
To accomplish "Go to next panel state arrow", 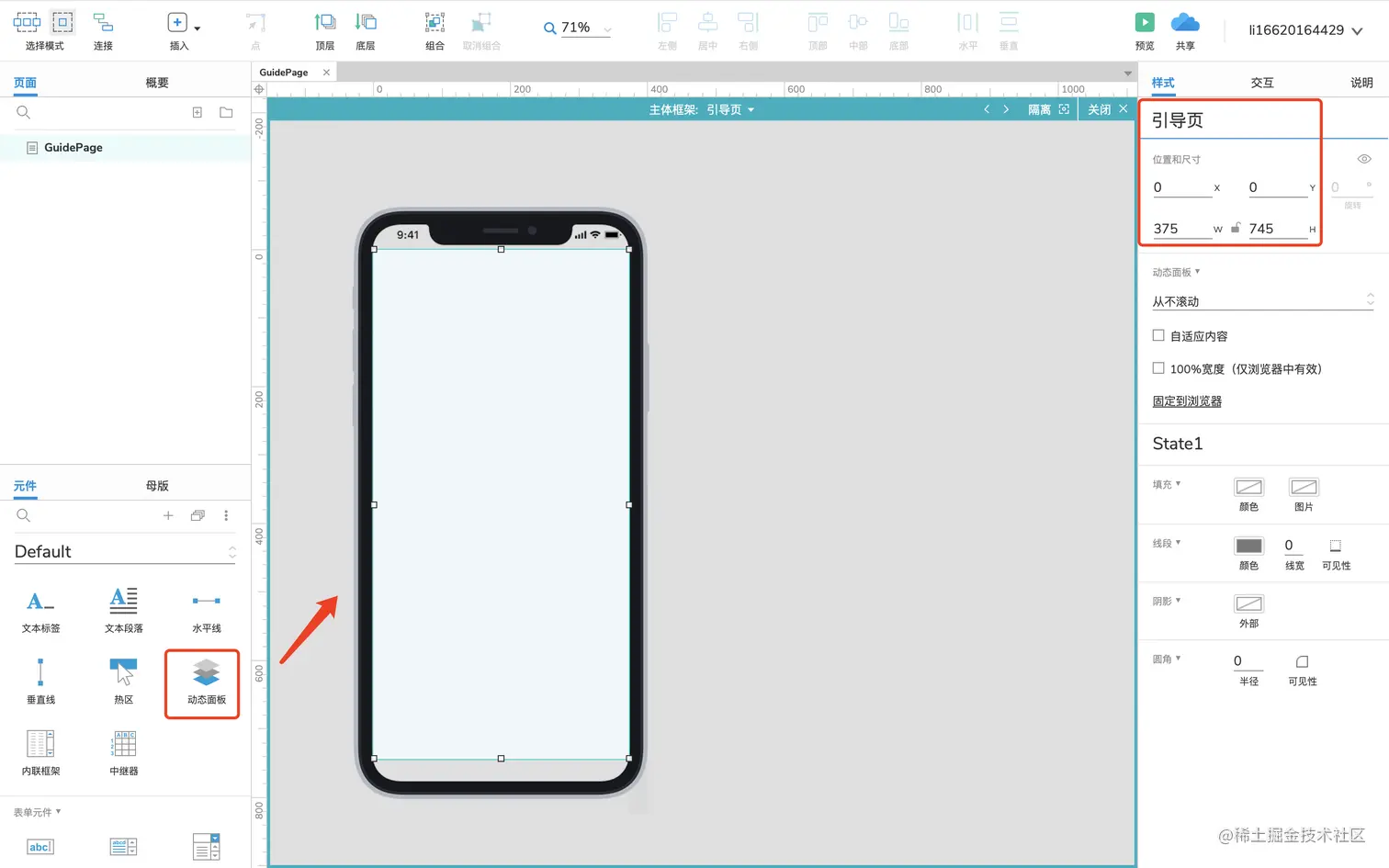I will point(1006,109).
